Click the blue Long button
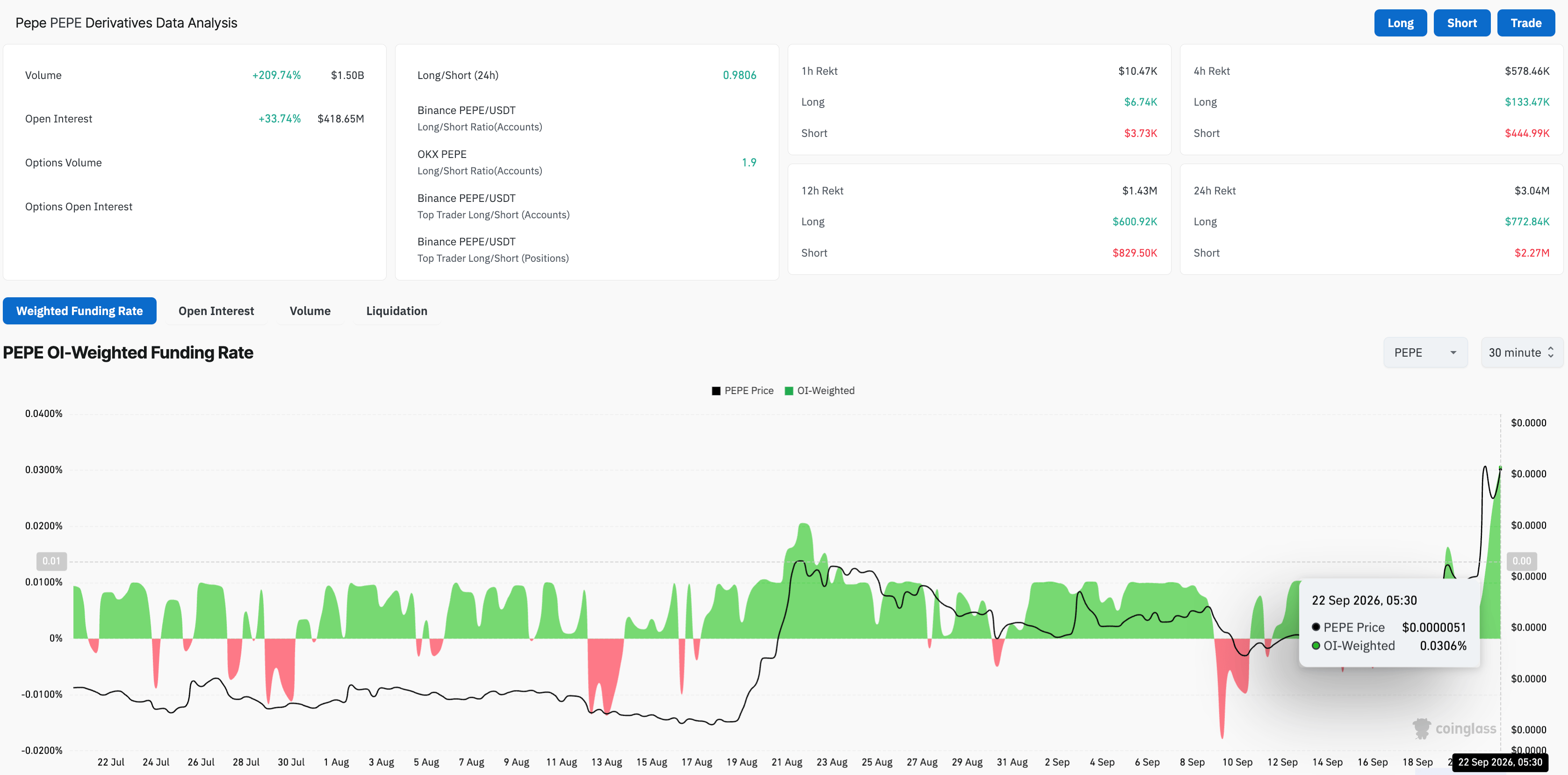The width and height of the screenshot is (1568, 775). (x=1400, y=23)
